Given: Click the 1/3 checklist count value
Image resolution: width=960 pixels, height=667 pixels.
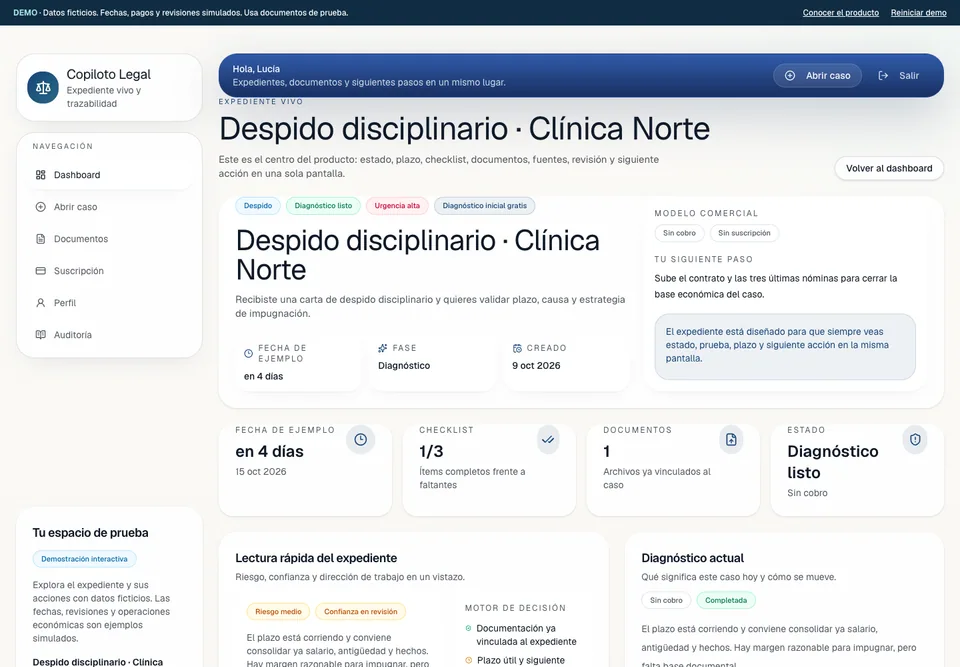Looking at the screenshot, I should click(x=431, y=452).
